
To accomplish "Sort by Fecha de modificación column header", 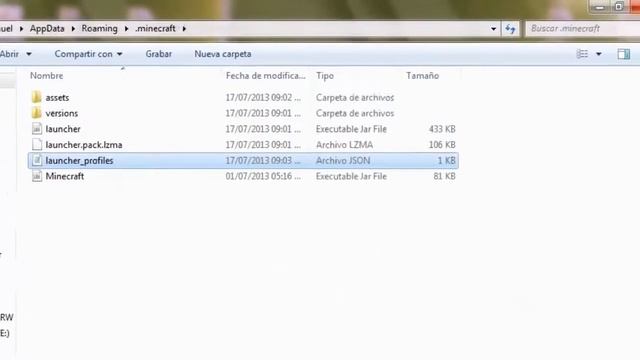I will (x=265, y=76).
